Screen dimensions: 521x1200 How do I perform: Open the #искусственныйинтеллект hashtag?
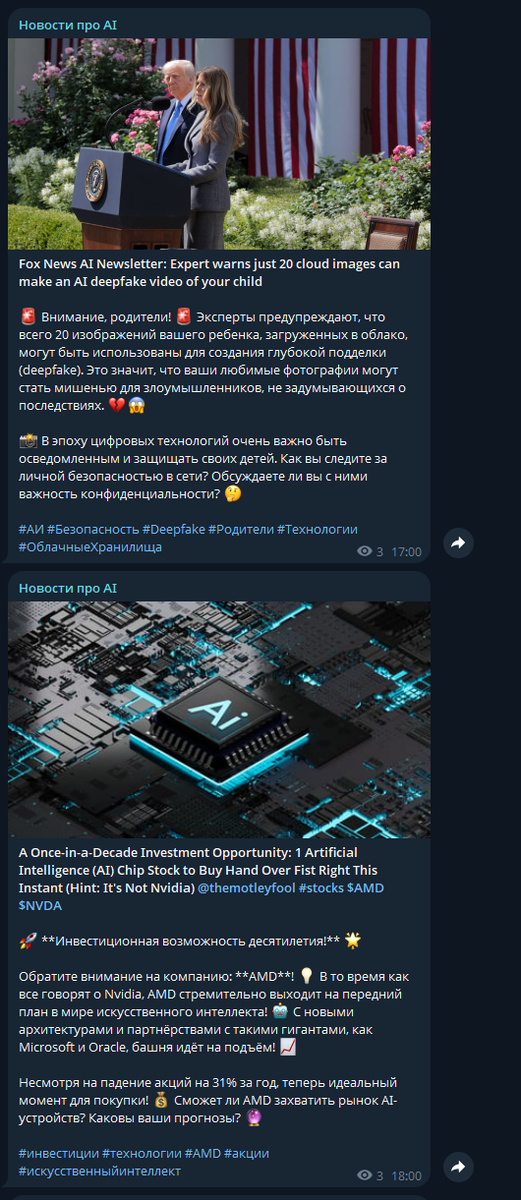100,1171
